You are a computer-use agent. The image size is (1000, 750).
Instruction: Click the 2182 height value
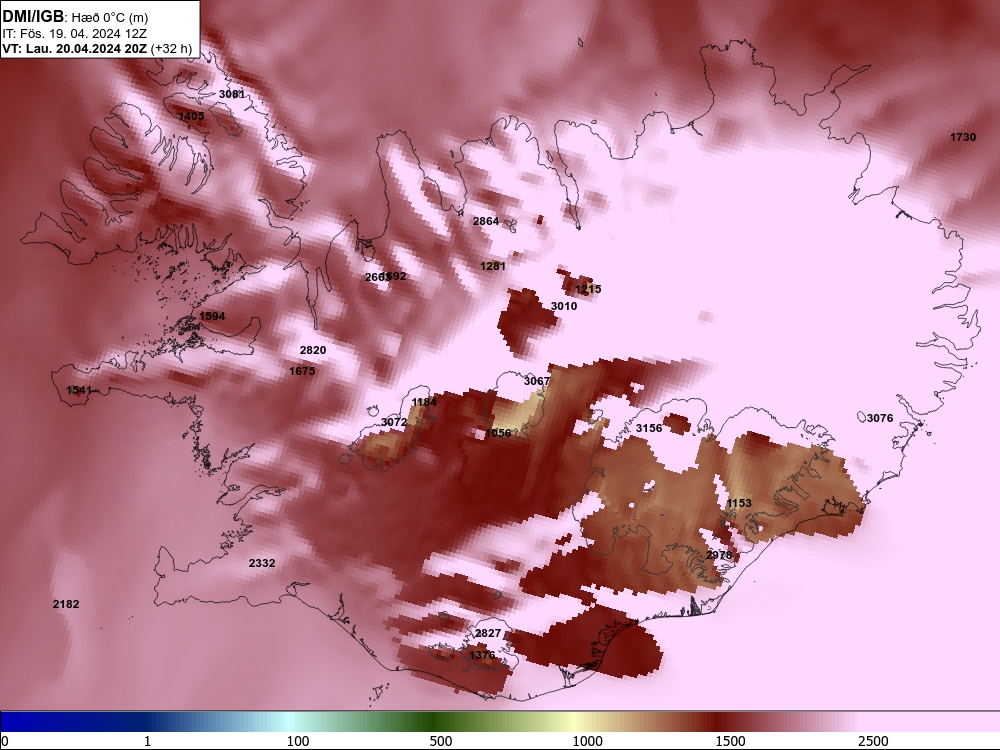click(66, 605)
